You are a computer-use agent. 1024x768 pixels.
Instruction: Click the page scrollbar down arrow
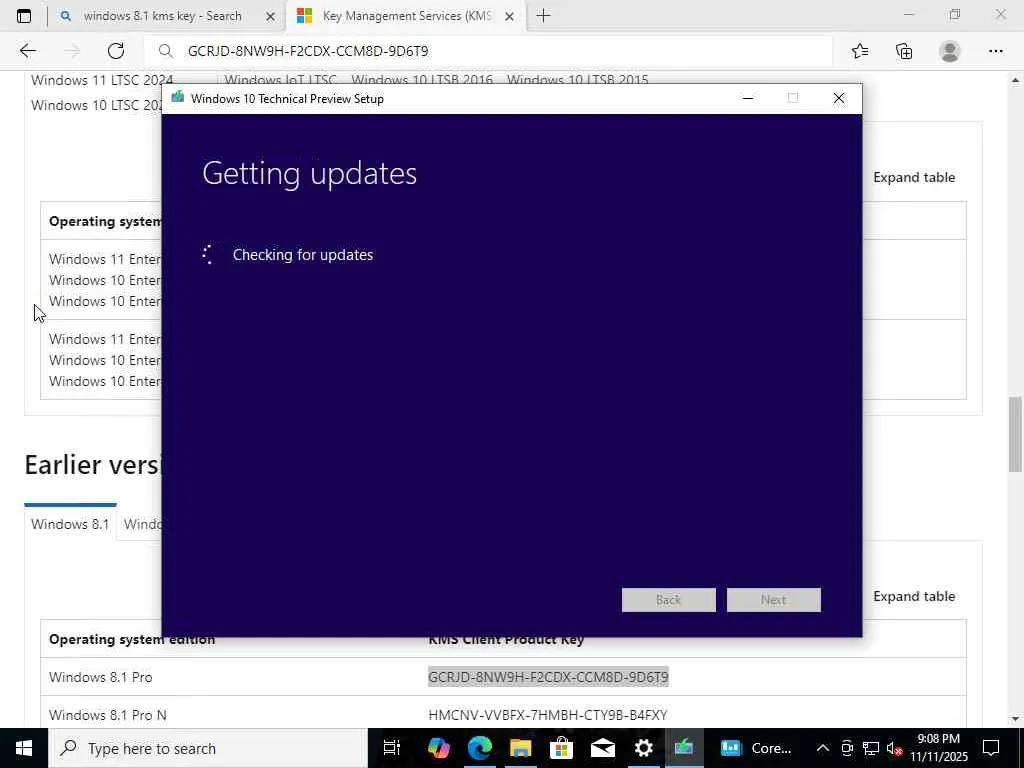click(x=1016, y=719)
